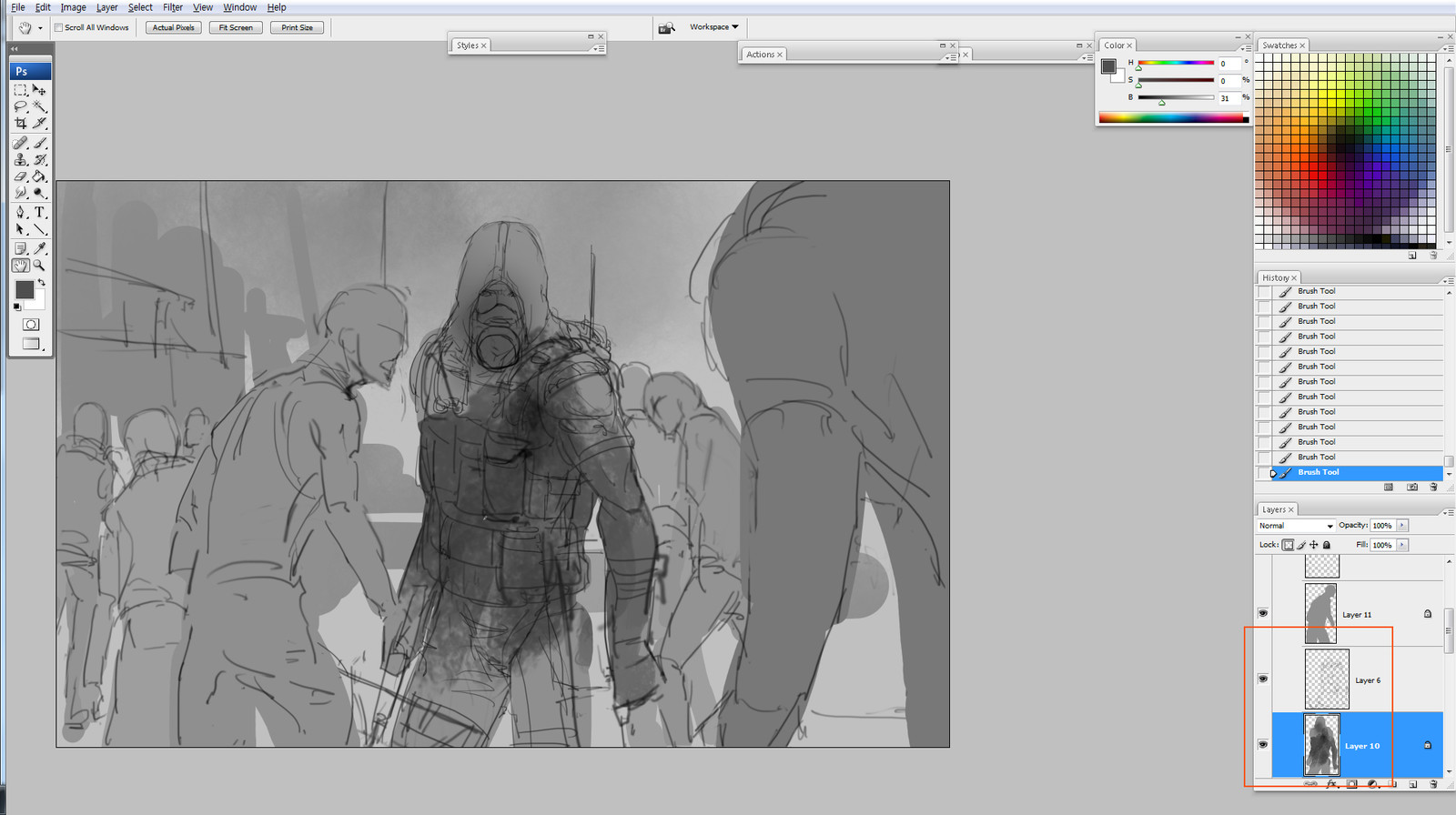Reset to default foreground/background colors
The width and height of the screenshot is (1456, 815).
tap(16, 307)
